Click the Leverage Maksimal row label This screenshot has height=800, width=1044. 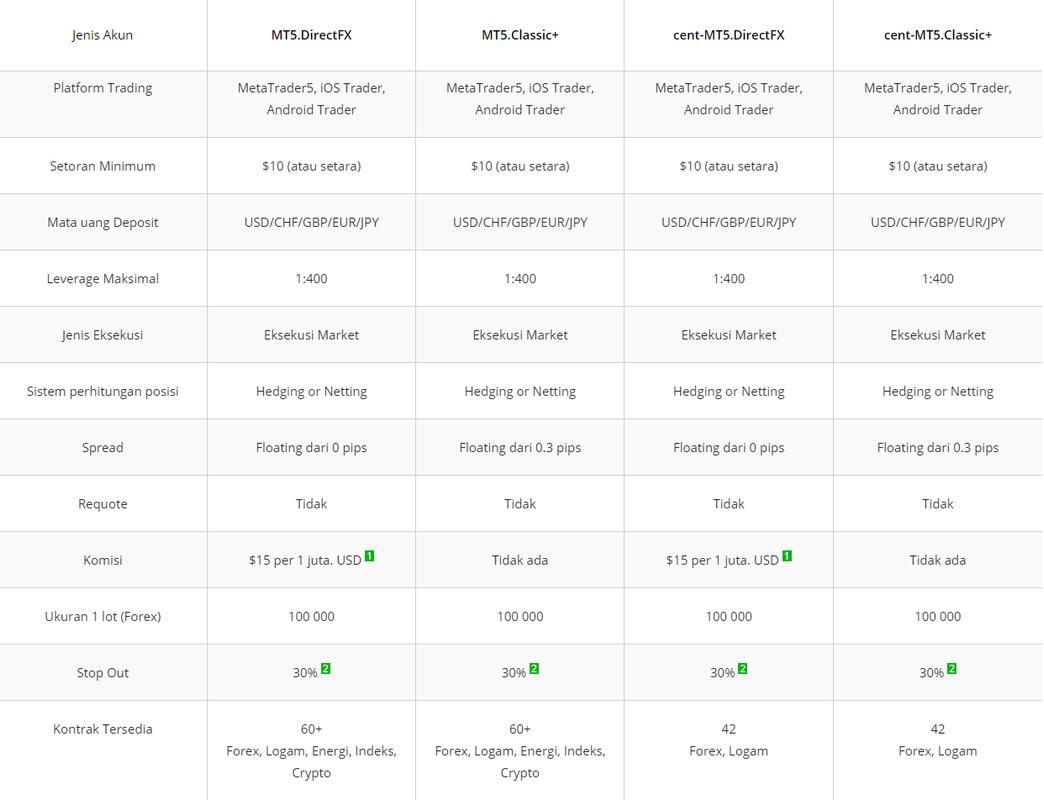pos(103,279)
